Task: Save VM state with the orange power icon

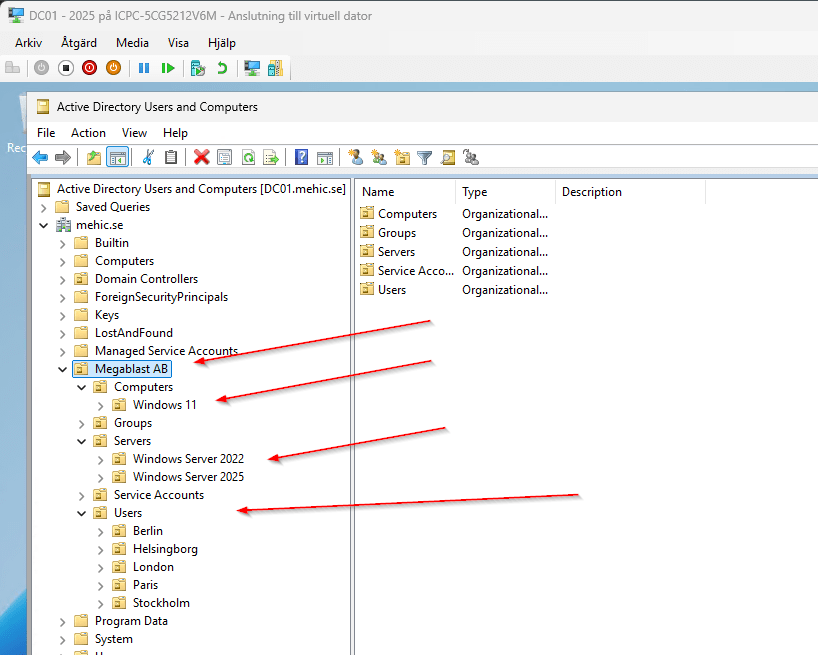Action: click(113, 68)
